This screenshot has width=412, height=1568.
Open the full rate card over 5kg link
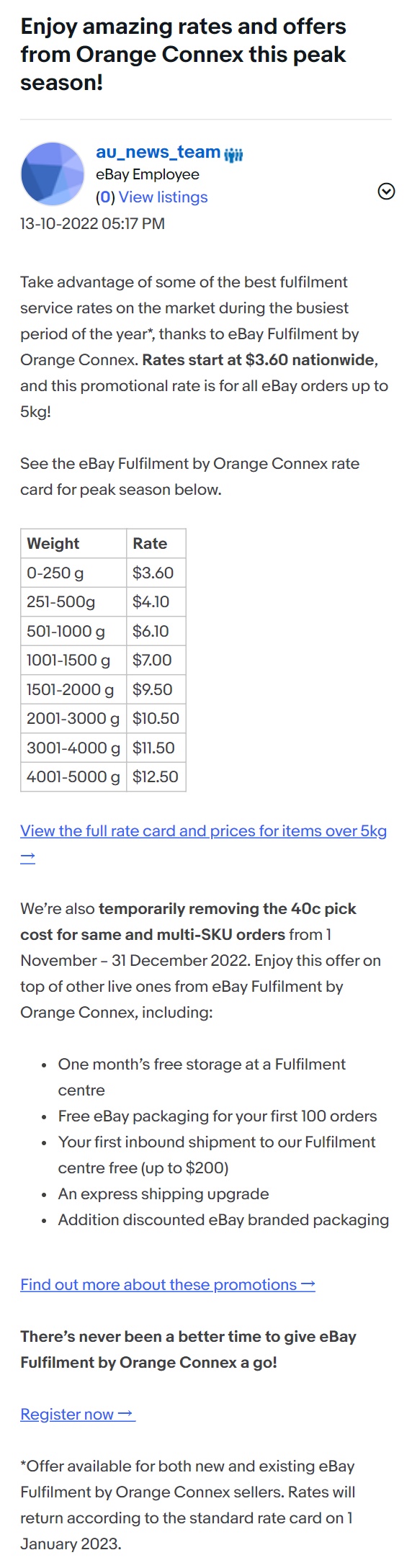[203, 830]
